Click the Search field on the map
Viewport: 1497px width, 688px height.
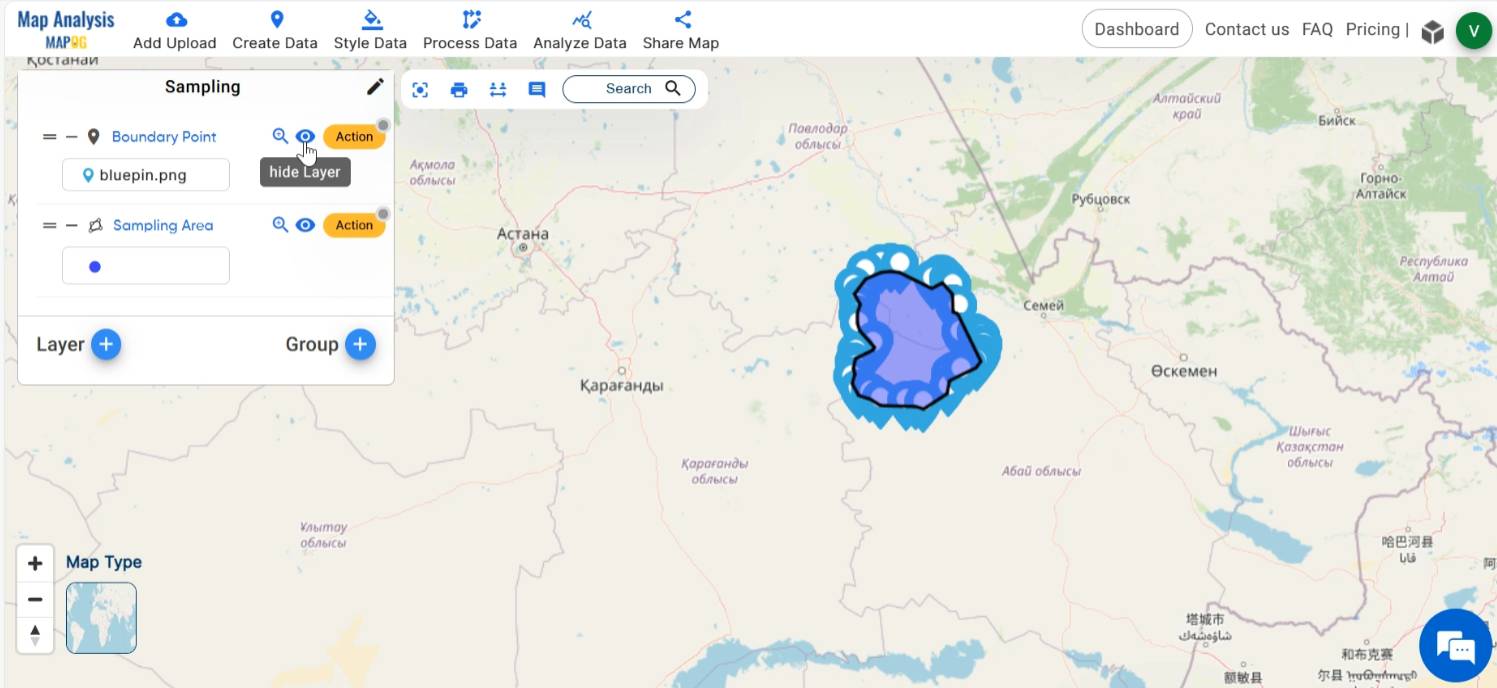pyautogui.click(x=628, y=89)
